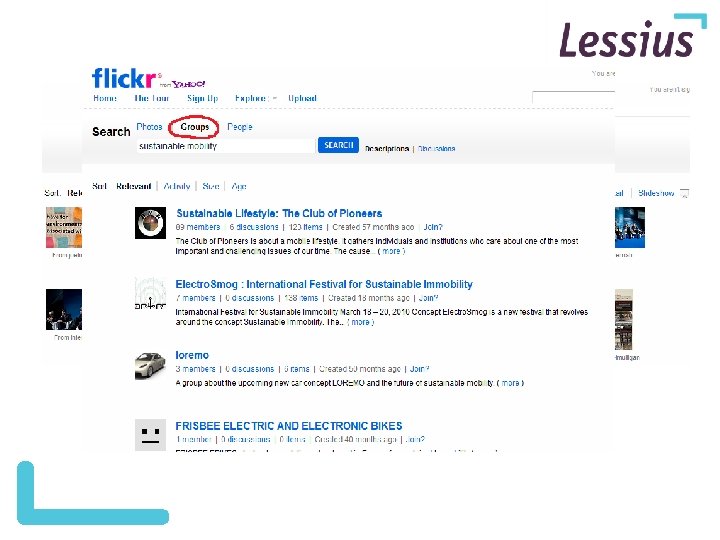The width and height of the screenshot is (720, 540).
Task: Sort group results by Size
Action: click(x=211, y=186)
